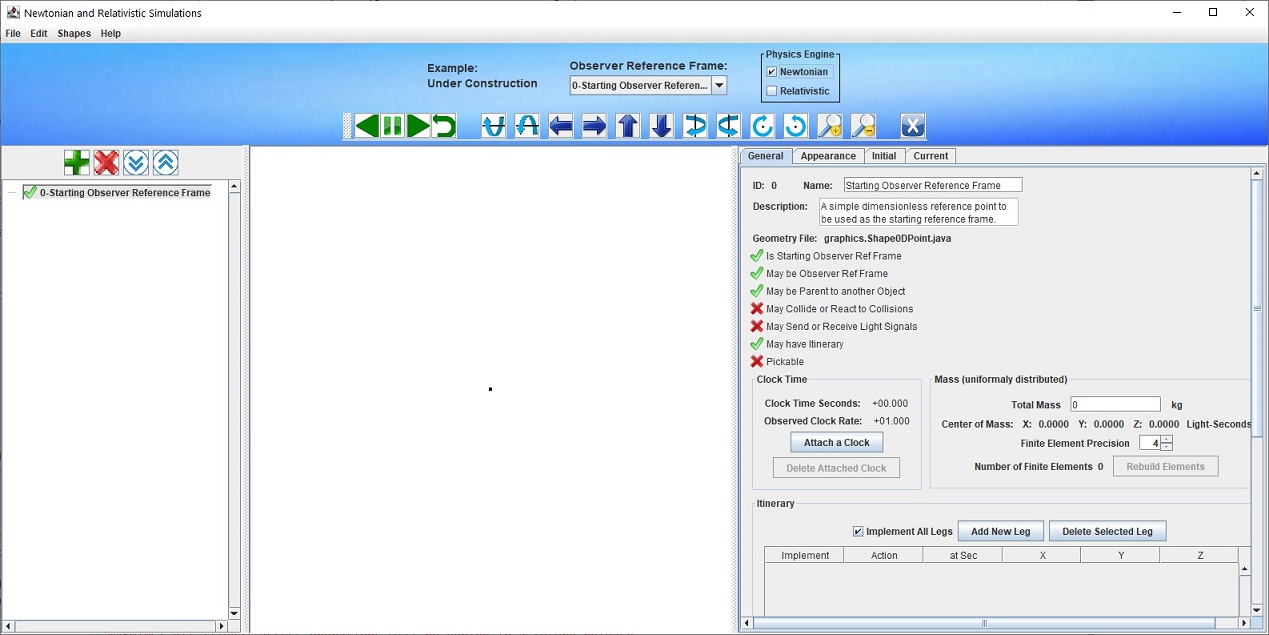Uncheck the Newtonian physics engine checkbox

coord(771,72)
